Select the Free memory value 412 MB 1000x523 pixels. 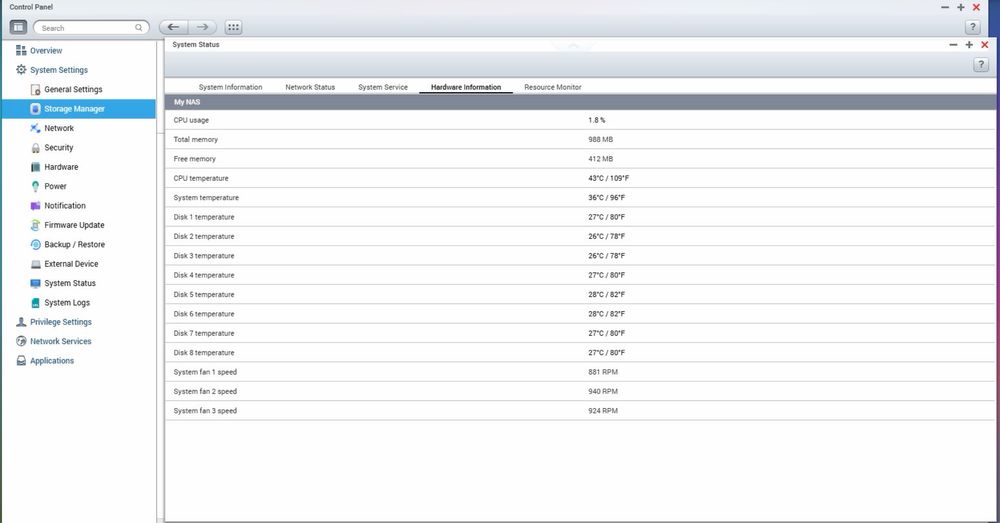click(x=600, y=159)
